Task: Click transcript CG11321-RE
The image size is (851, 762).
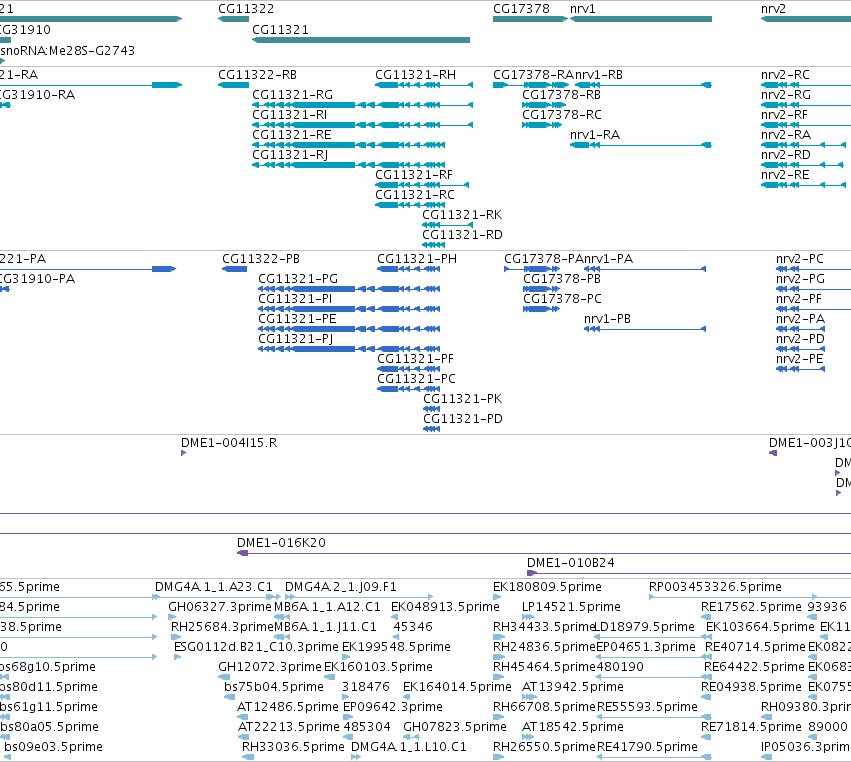Action: click(291, 135)
